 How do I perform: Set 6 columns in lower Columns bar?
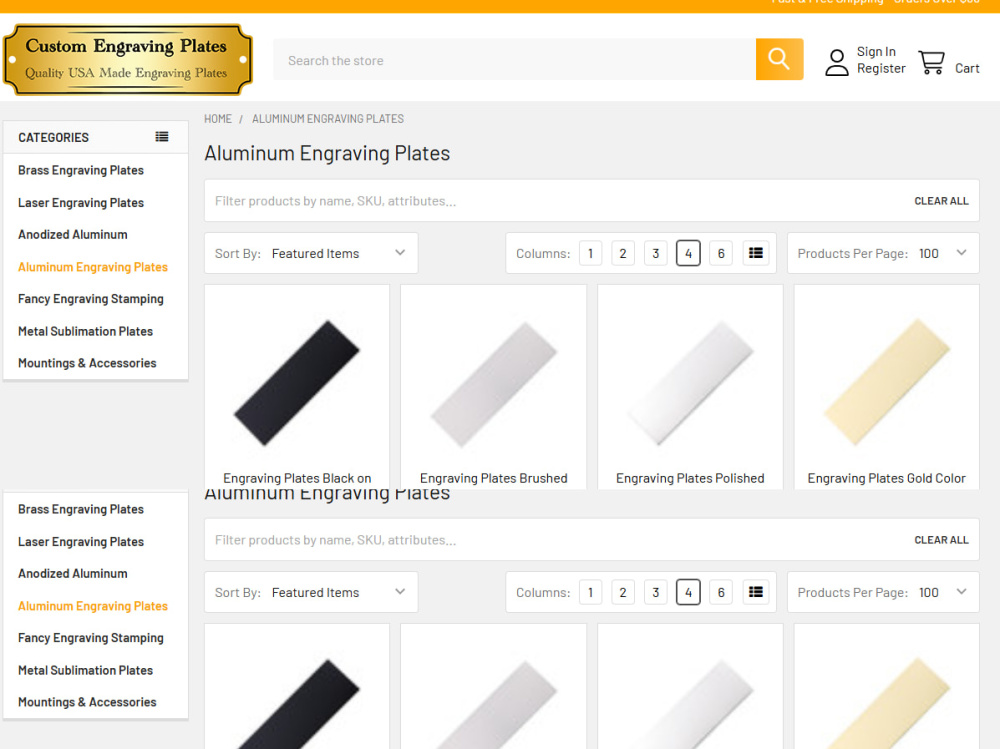pyautogui.click(x=721, y=592)
